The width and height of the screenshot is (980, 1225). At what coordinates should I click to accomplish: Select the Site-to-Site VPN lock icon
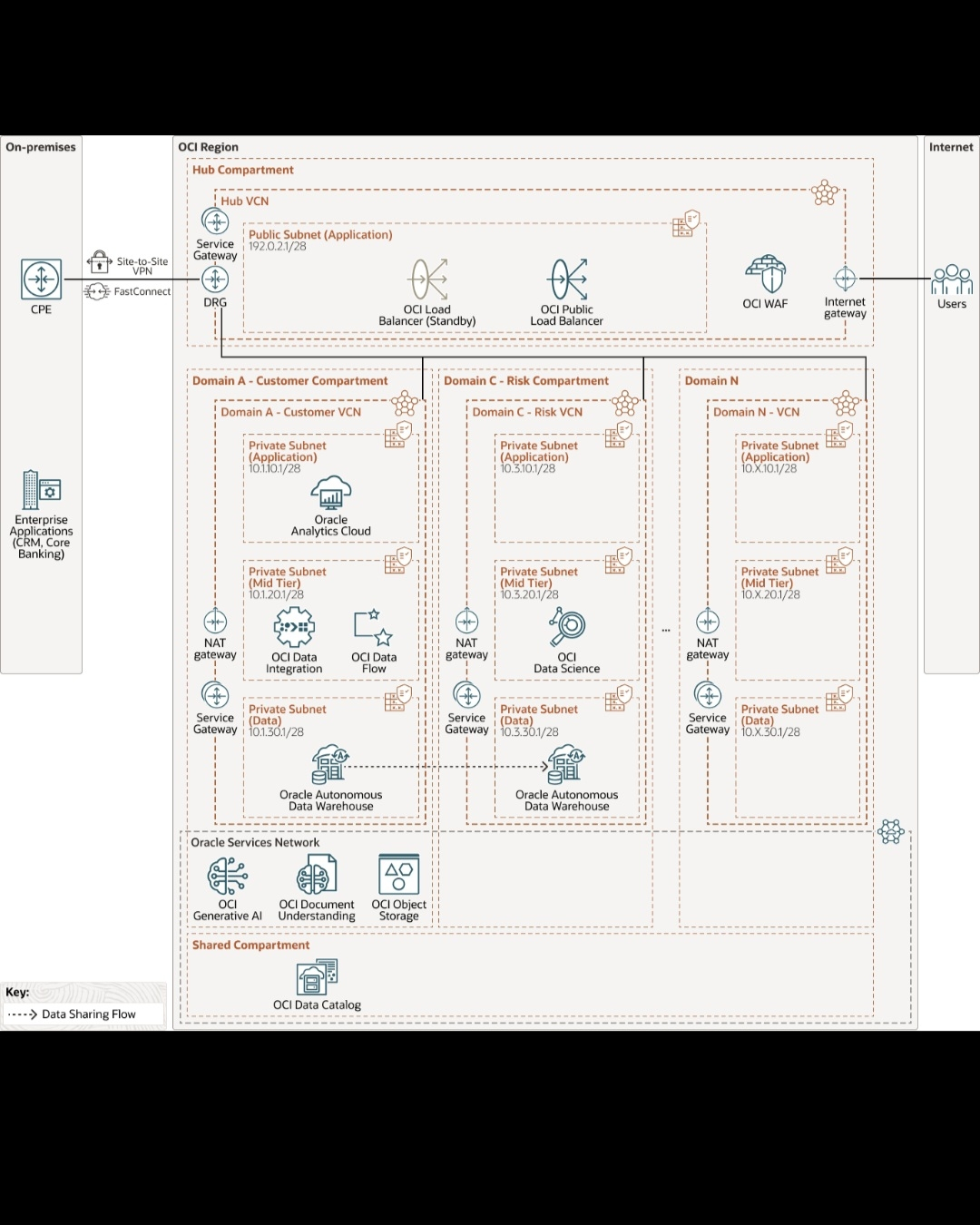100,263
